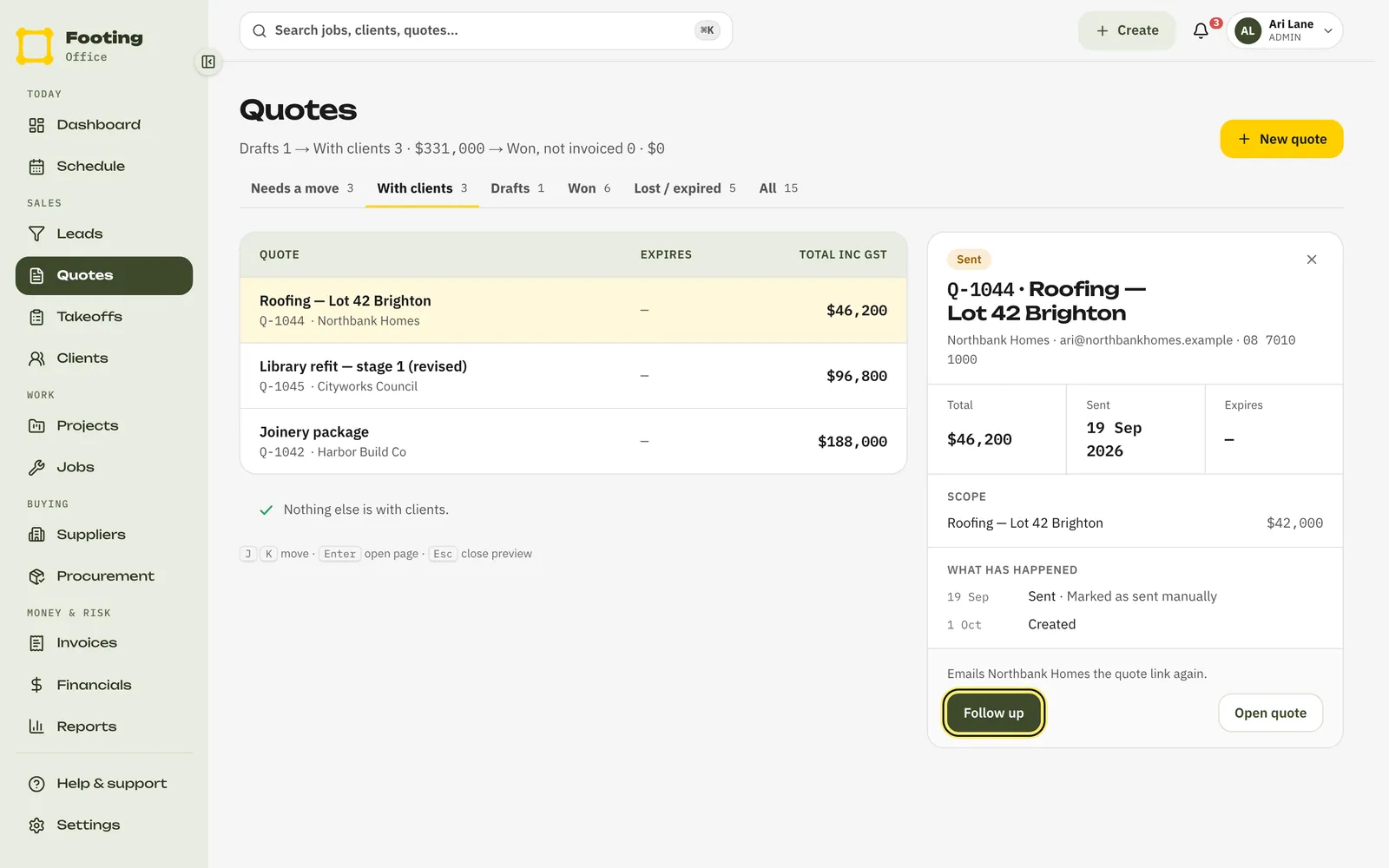Select Library refit — stage 1 (revised) row
Viewport: 1389px width, 868px height.
(x=573, y=376)
